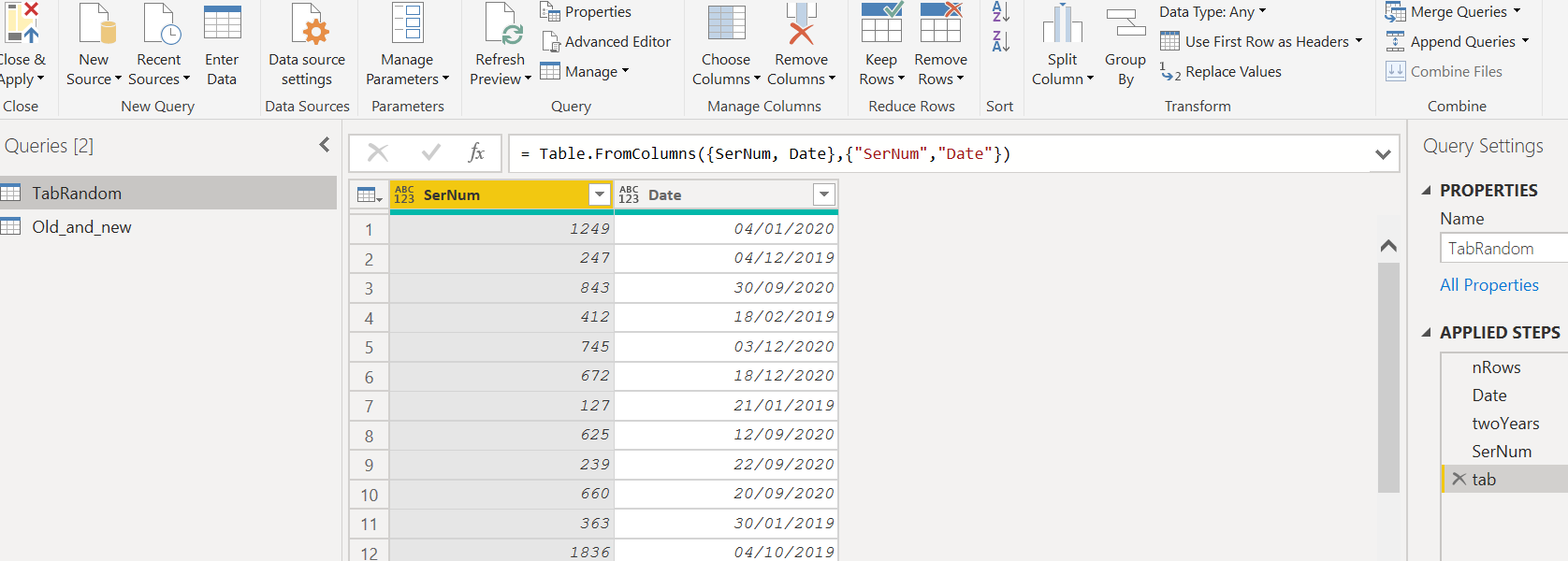Open All Properties link

[1489, 285]
